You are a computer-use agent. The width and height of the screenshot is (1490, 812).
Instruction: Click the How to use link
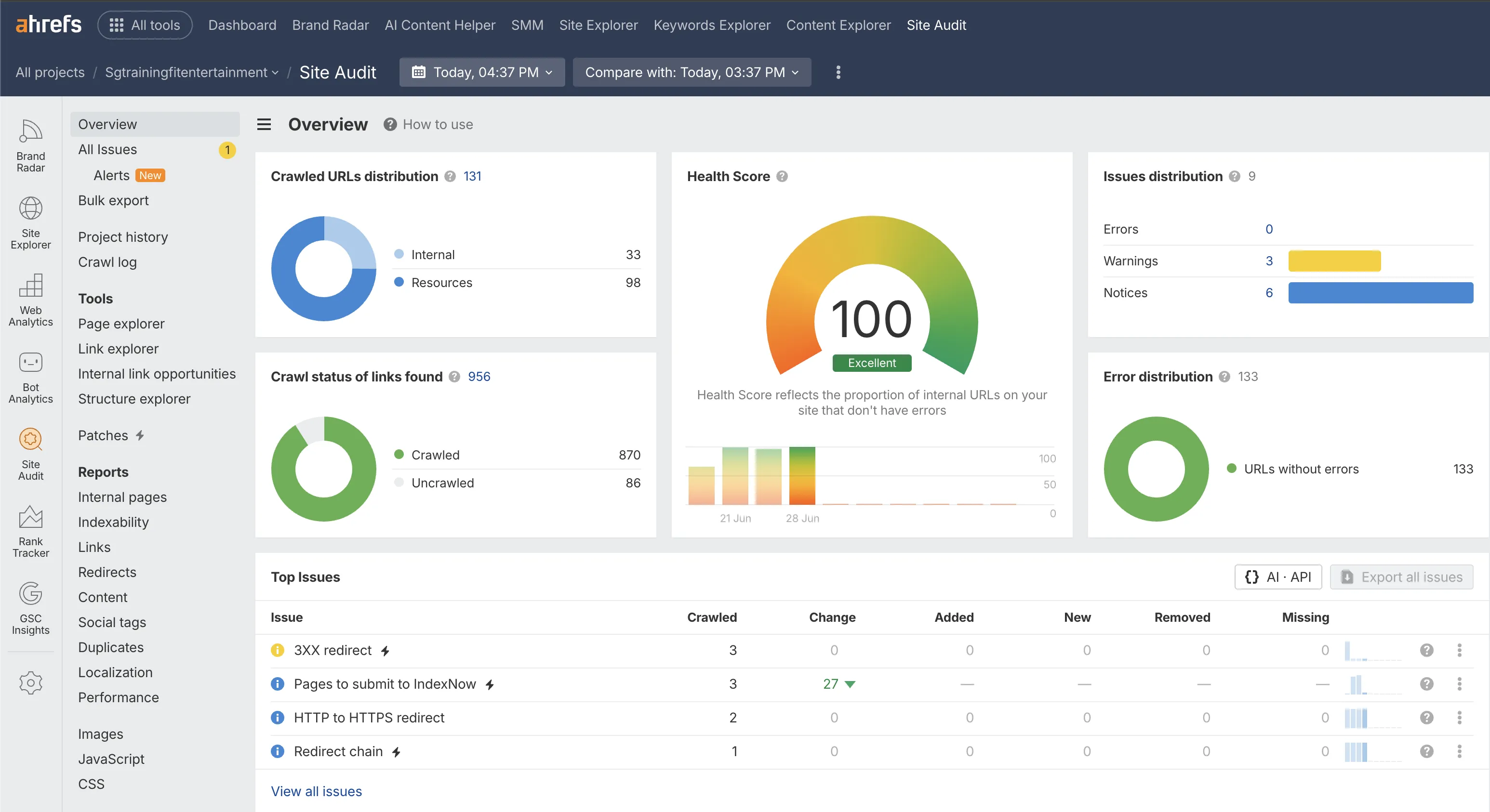coord(428,124)
